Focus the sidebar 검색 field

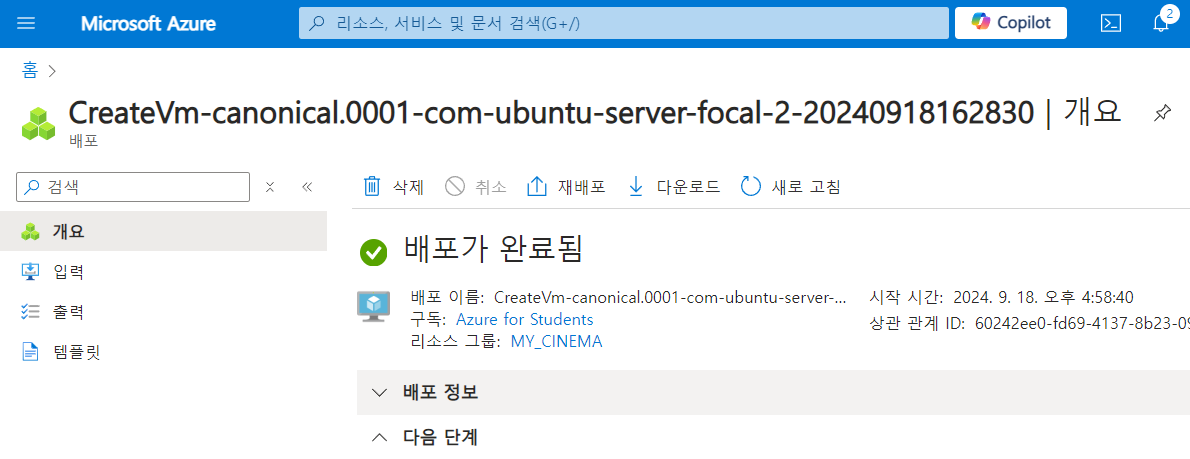133,187
